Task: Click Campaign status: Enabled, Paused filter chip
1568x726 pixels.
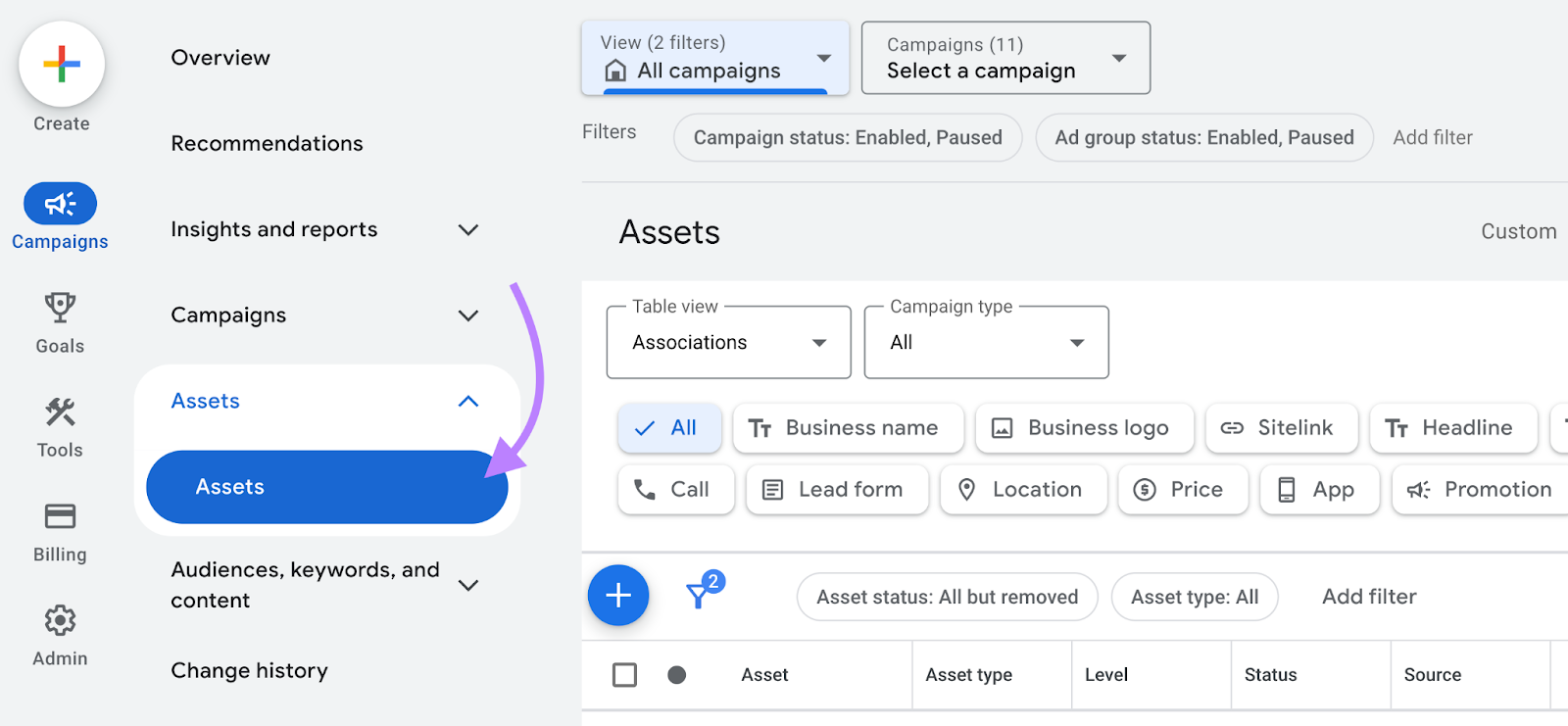Action: point(848,138)
